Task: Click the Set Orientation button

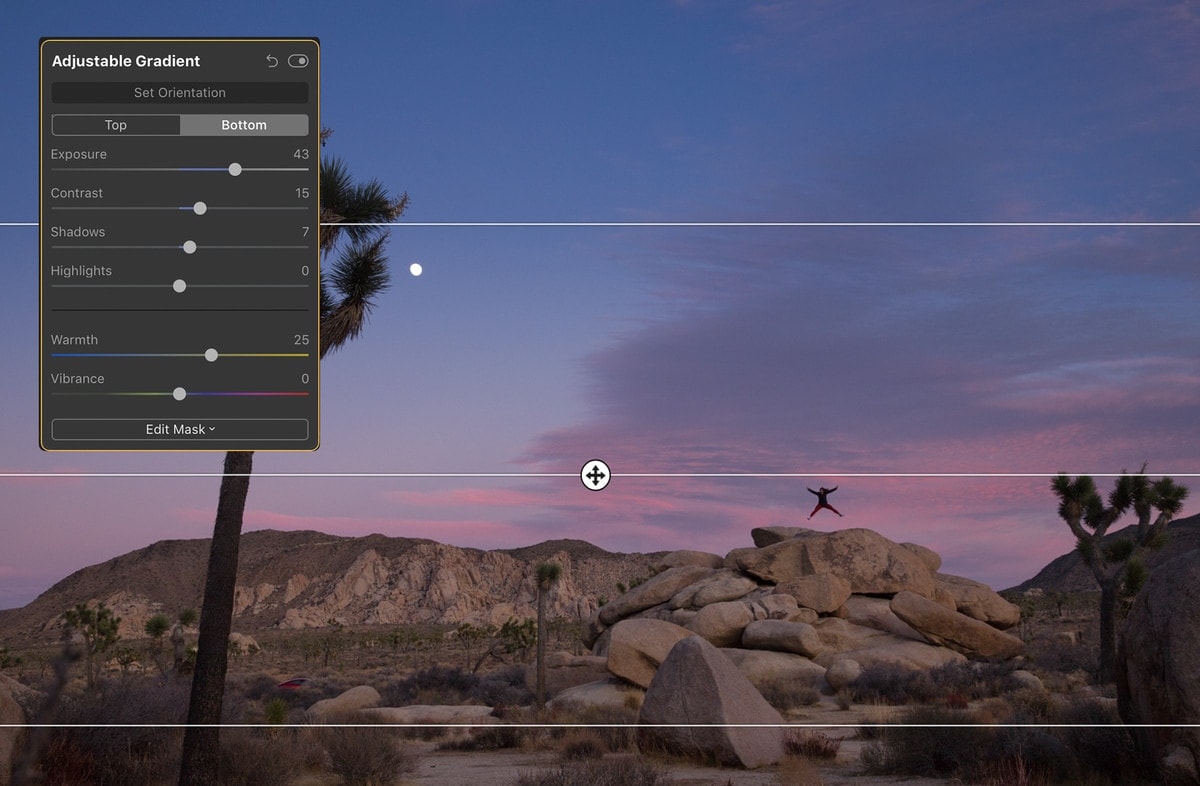Action: (180, 93)
